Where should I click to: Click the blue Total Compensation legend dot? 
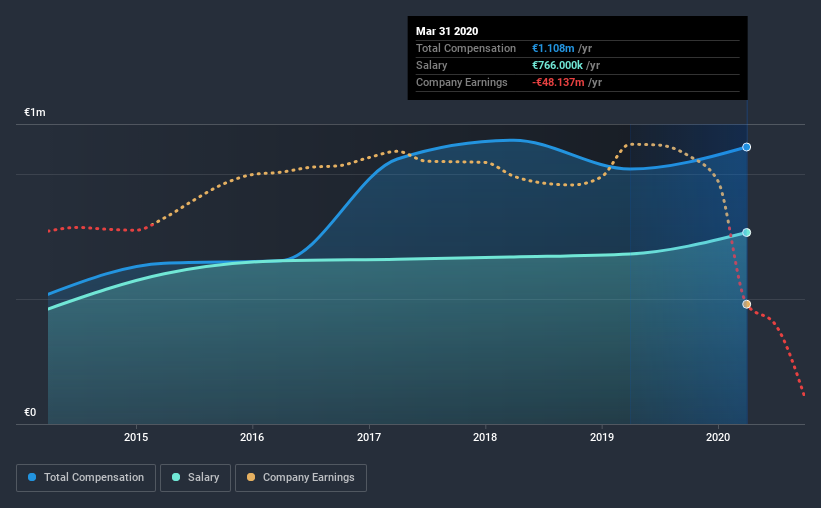[x=32, y=477]
